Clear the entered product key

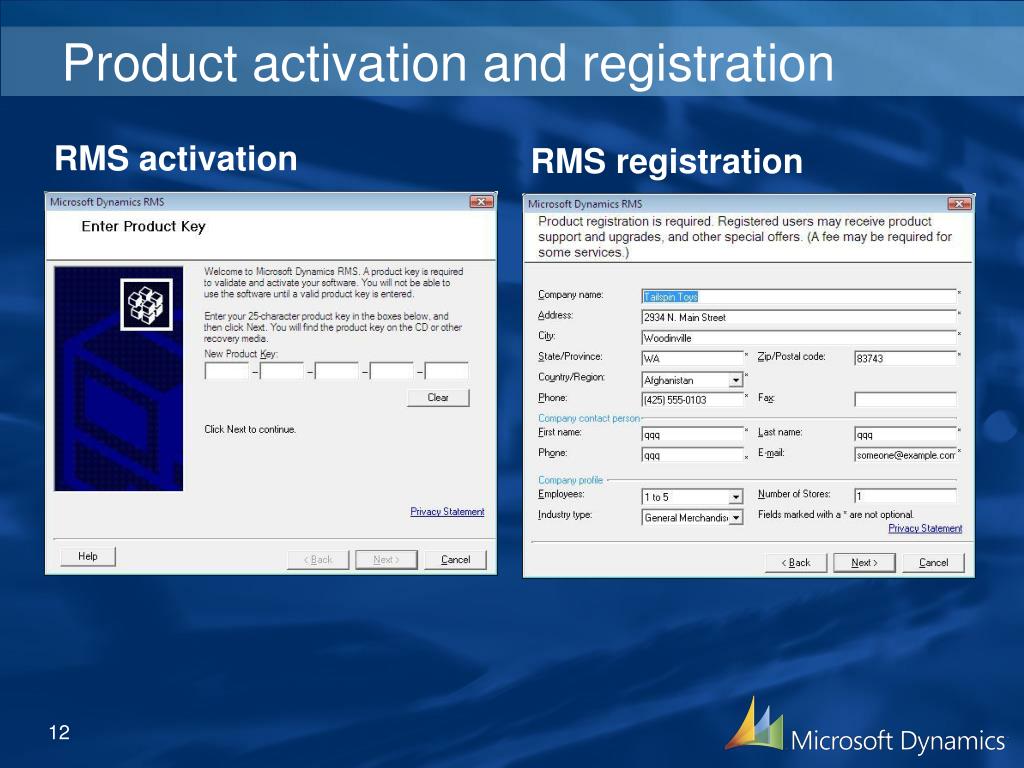click(438, 398)
